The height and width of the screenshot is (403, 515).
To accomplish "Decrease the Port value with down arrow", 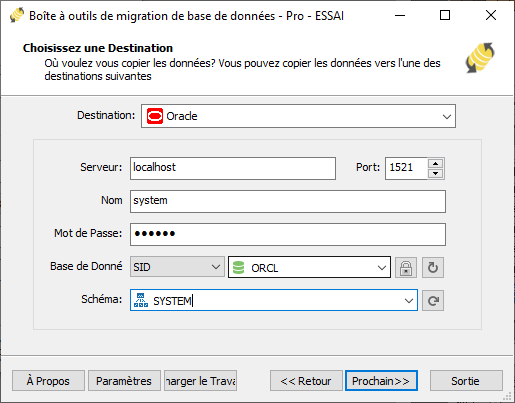I will pos(435,173).
